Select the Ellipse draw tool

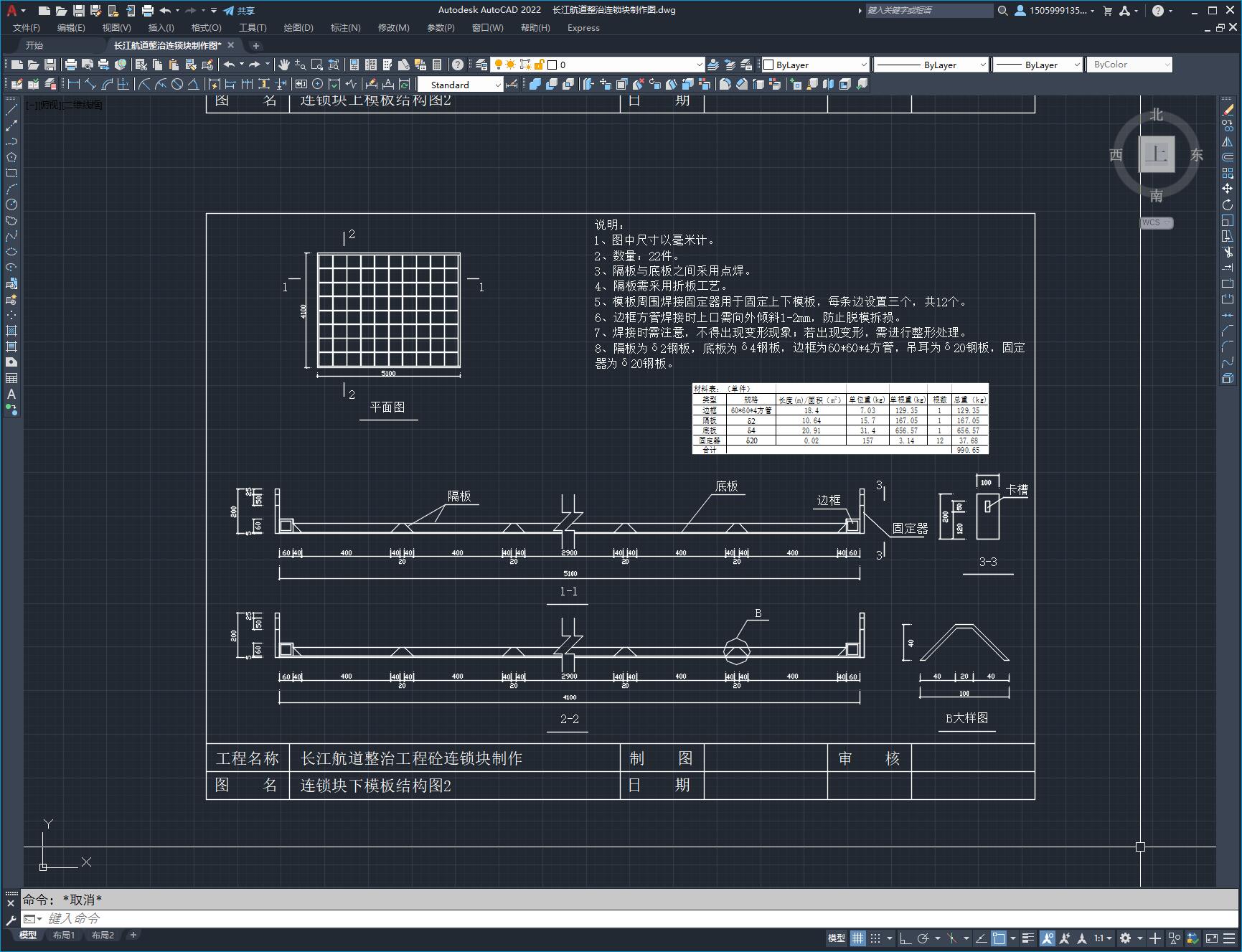pyautogui.click(x=11, y=252)
